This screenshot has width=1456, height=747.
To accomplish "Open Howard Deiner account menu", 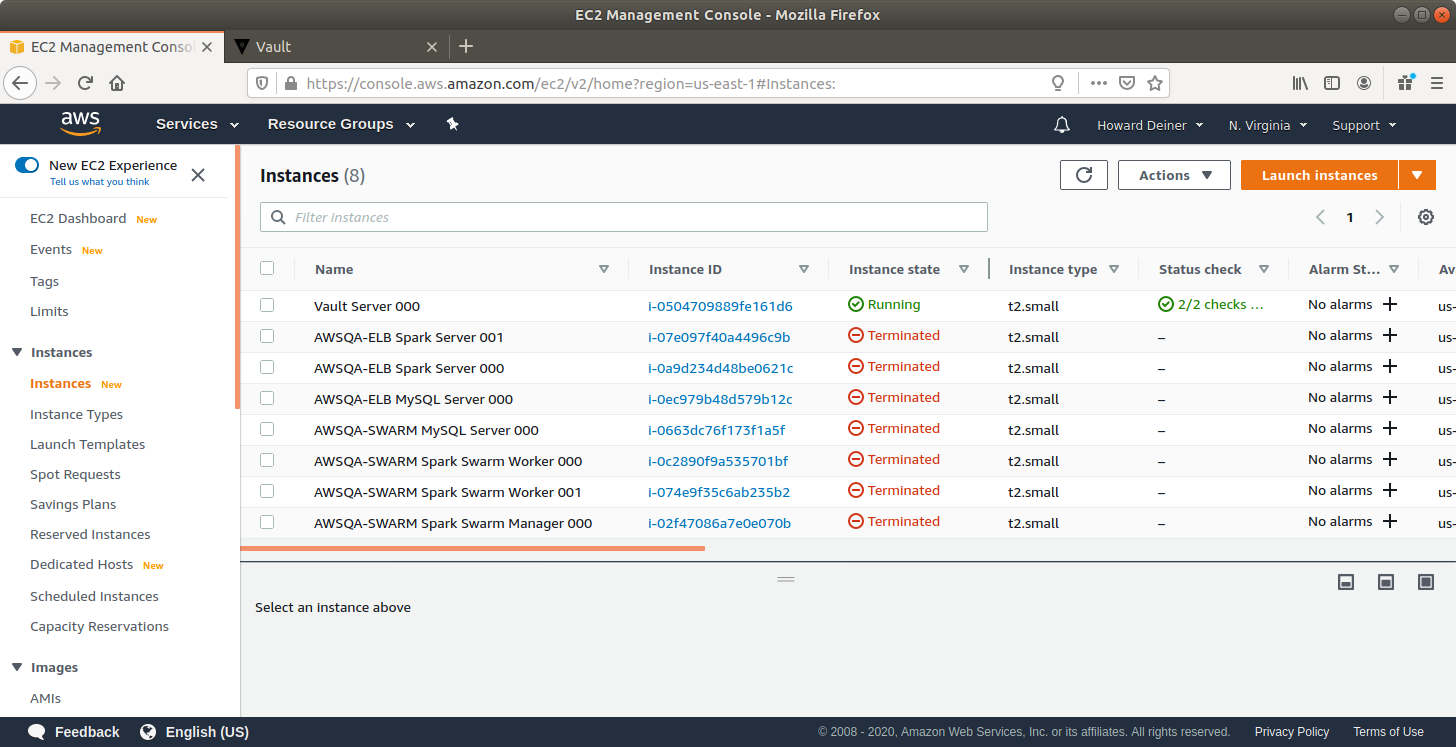I will (1149, 125).
